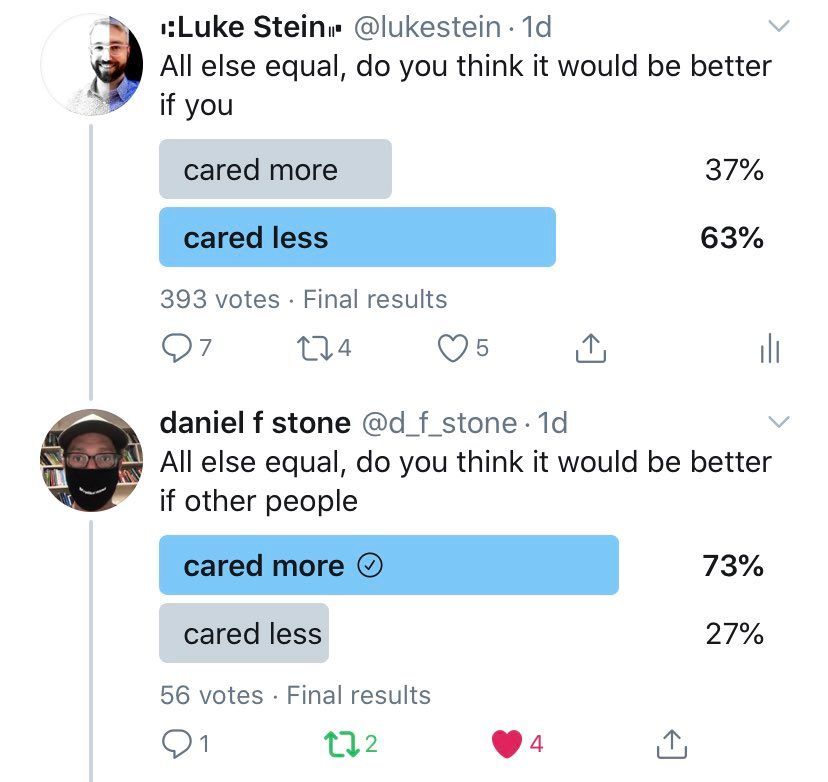
Task: Share Luke Stein's tweet
Action: [590, 348]
